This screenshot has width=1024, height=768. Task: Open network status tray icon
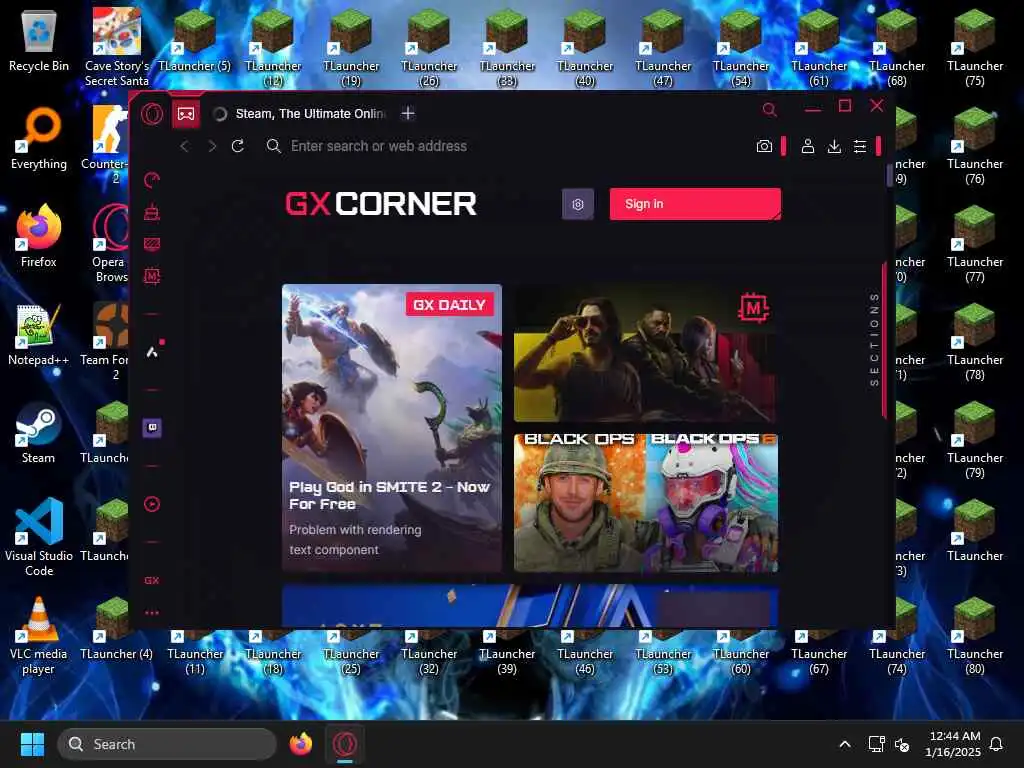pyautogui.click(x=876, y=744)
